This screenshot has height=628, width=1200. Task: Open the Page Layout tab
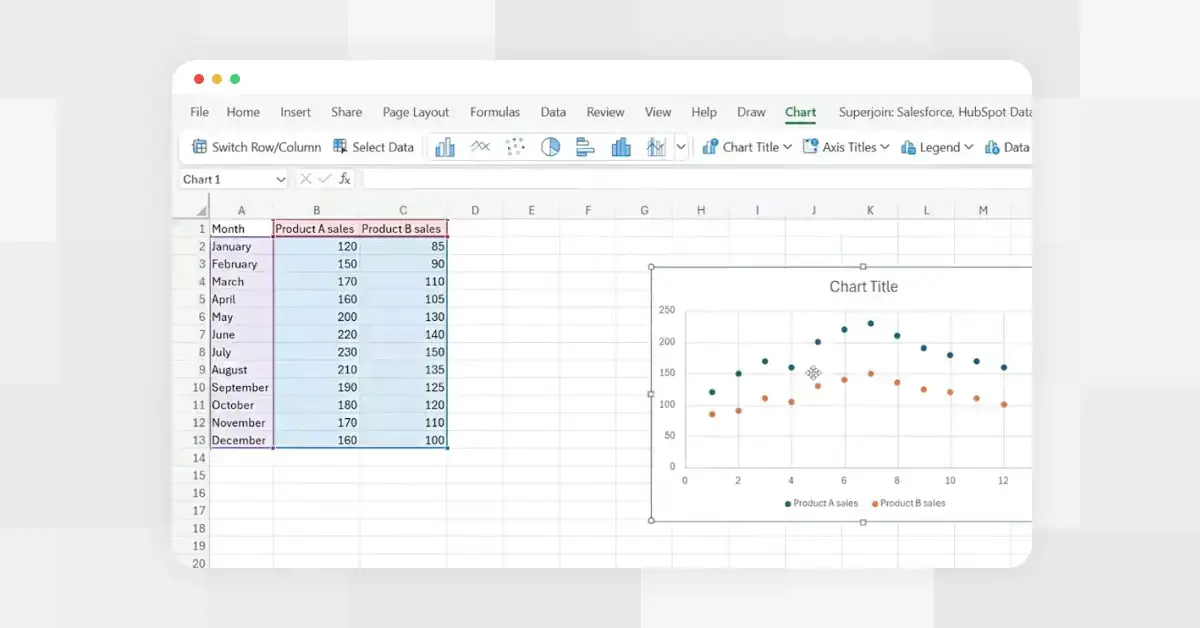[x=416, y=112]
